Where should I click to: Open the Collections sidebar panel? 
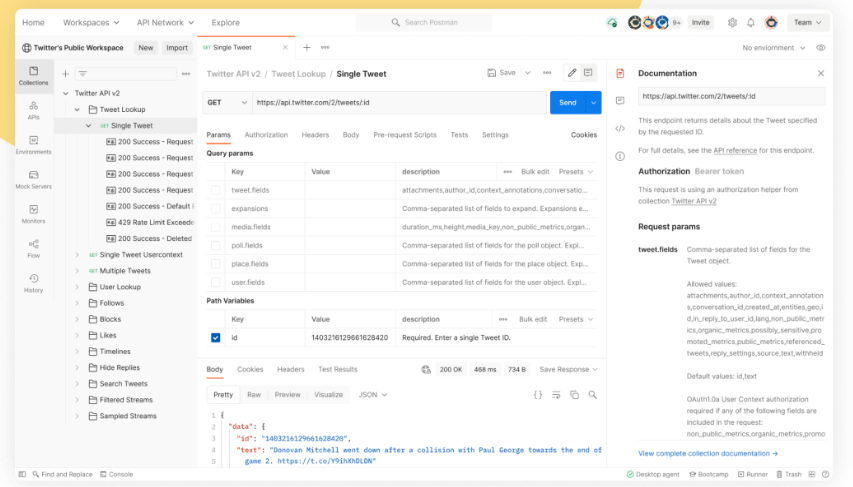coord(33,76)
